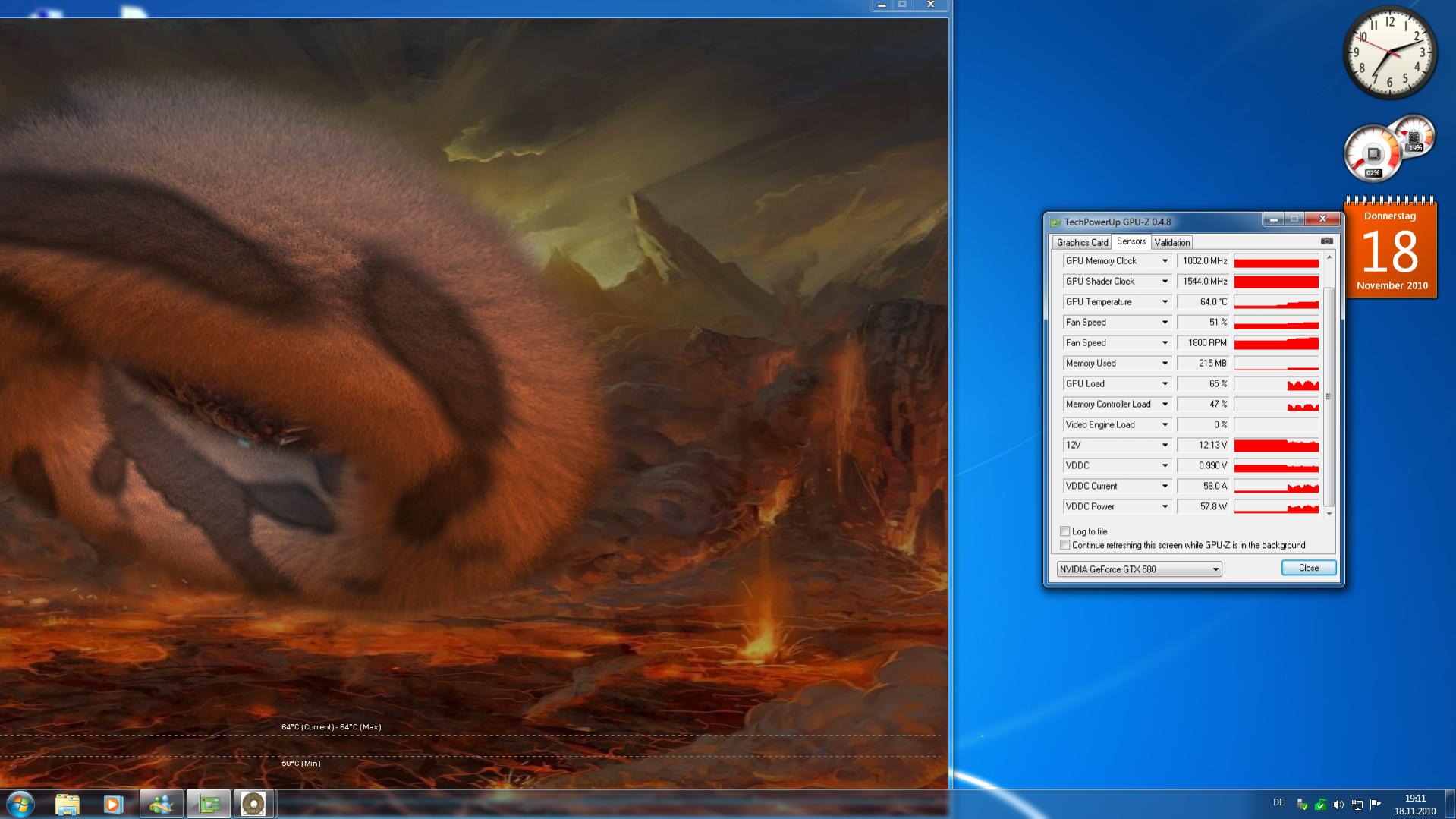Click the GPU-Z title bar app icon
The image size is (1456, 819).
tap(1055, 222)
